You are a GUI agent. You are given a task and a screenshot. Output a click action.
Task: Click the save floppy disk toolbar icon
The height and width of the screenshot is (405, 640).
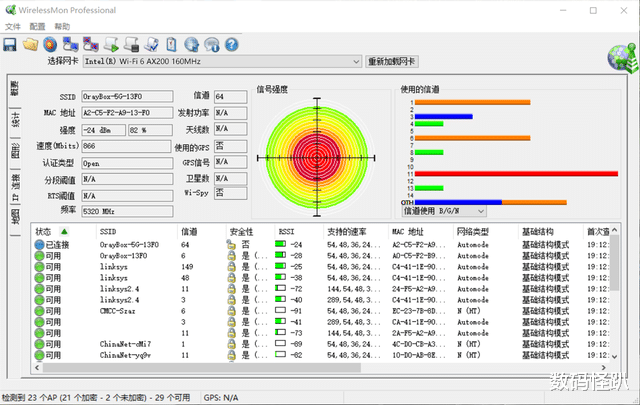[10, 44]
